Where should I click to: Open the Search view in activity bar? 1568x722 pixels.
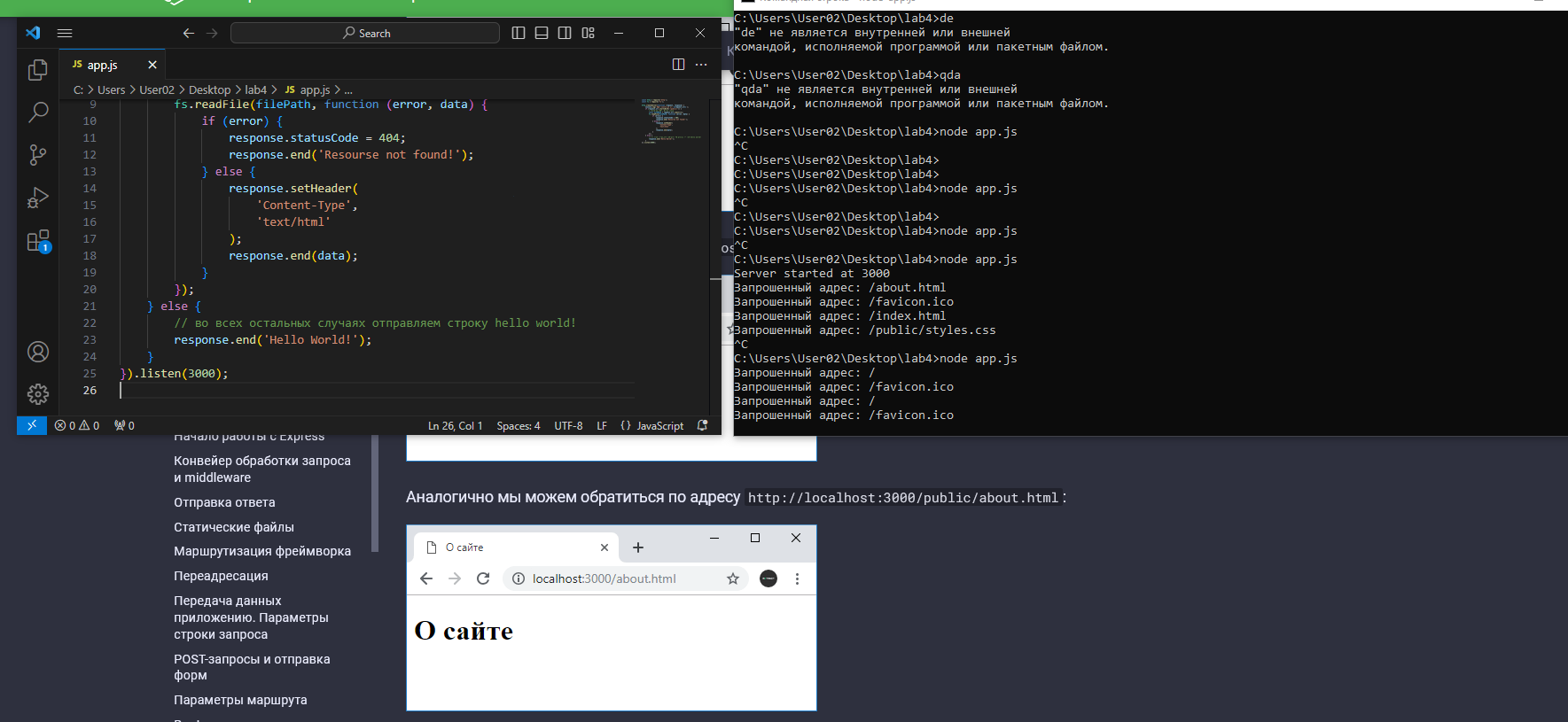pyautogui.click(x=37, y=113)
